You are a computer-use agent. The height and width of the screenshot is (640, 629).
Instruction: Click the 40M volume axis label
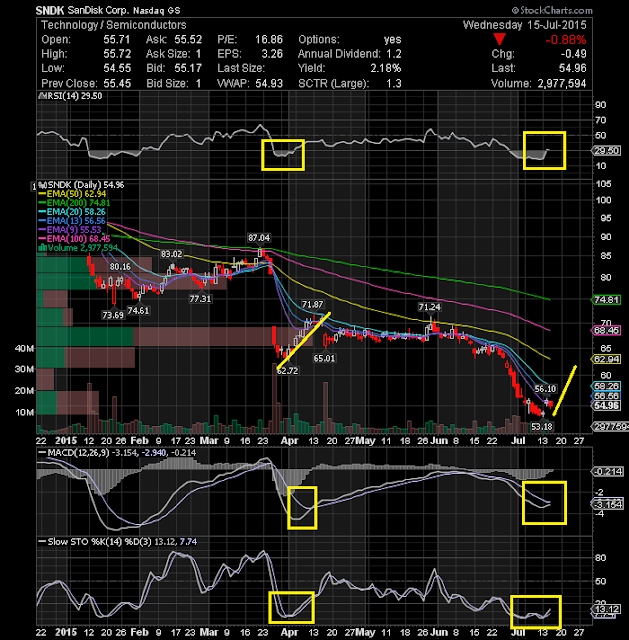(x=24, y=348)
